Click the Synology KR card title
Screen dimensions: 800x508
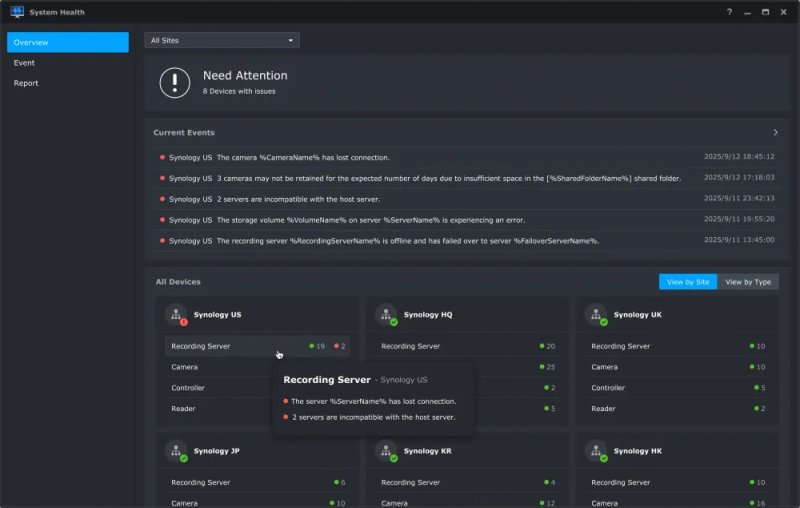pos(428,451)
